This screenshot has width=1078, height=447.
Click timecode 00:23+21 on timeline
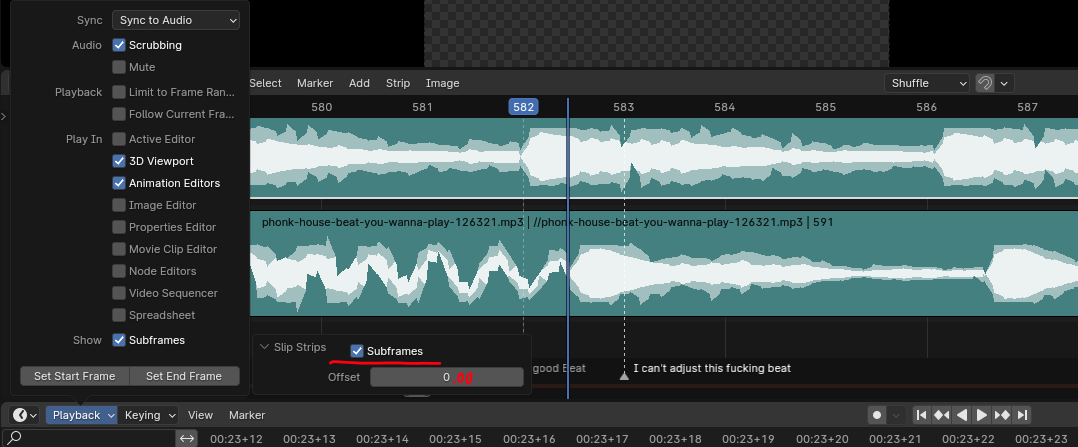[895, 439]
